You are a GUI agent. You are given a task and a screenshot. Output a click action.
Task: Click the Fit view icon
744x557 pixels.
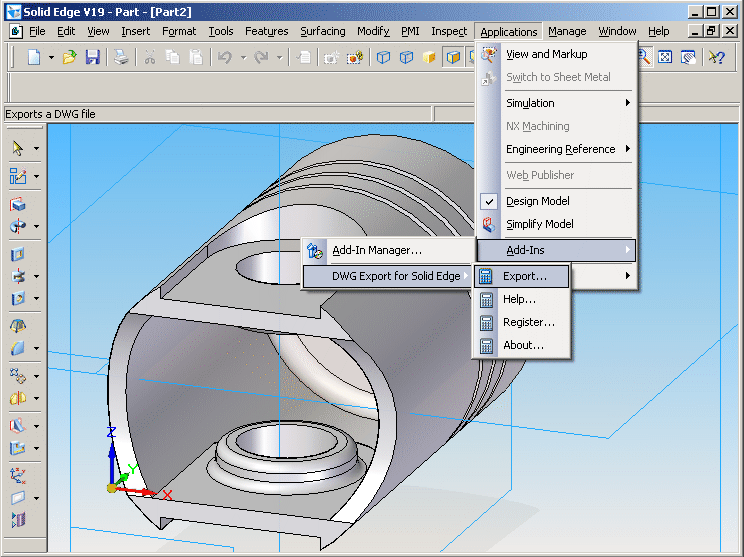[666, 58]
